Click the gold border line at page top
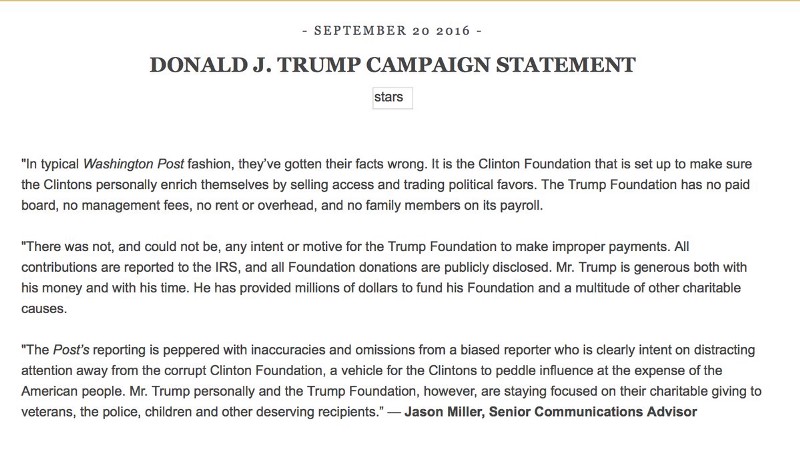This screenshot has height=454, width=800. 400,1
